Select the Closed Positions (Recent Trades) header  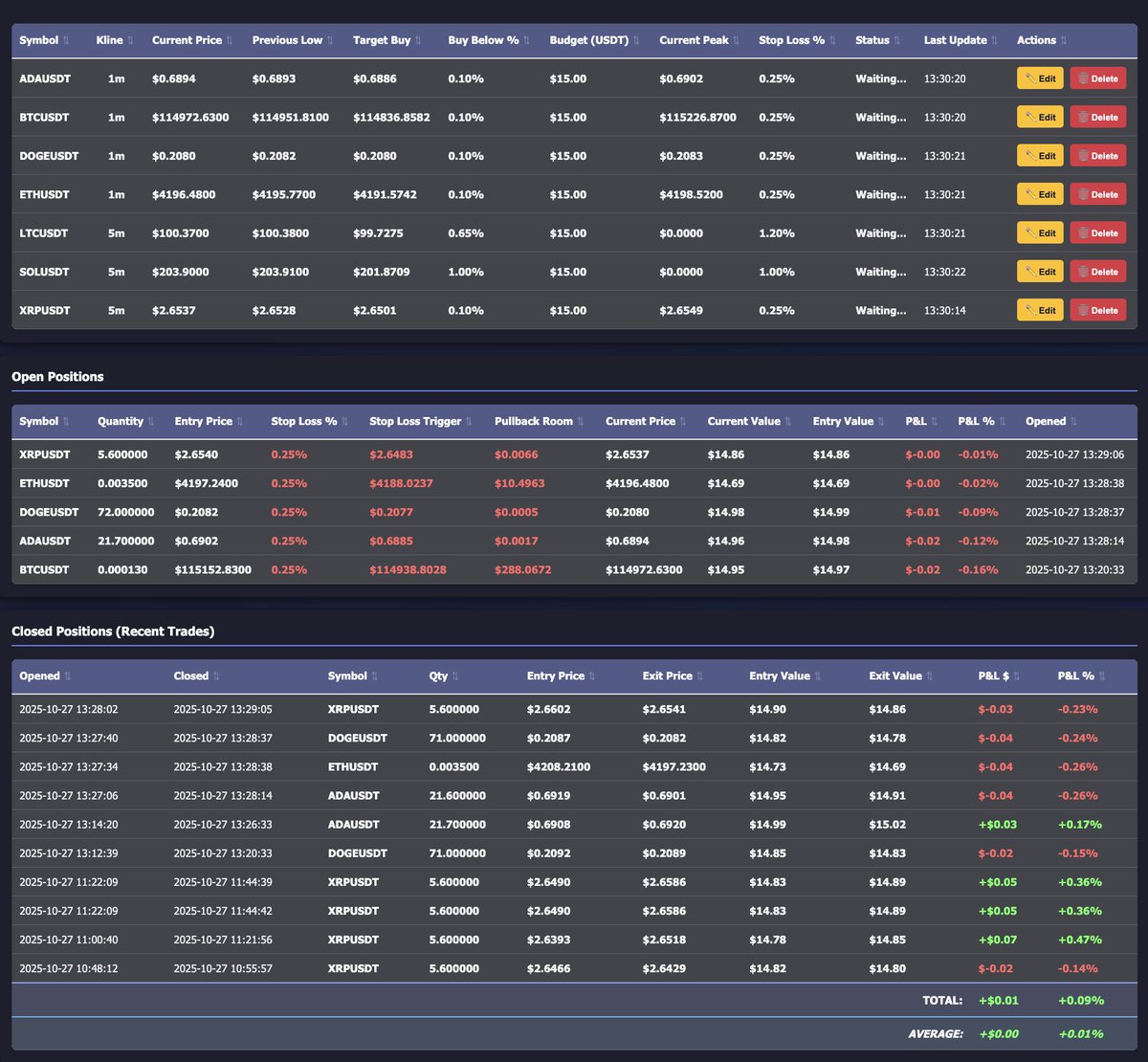[x=113, y=631]
